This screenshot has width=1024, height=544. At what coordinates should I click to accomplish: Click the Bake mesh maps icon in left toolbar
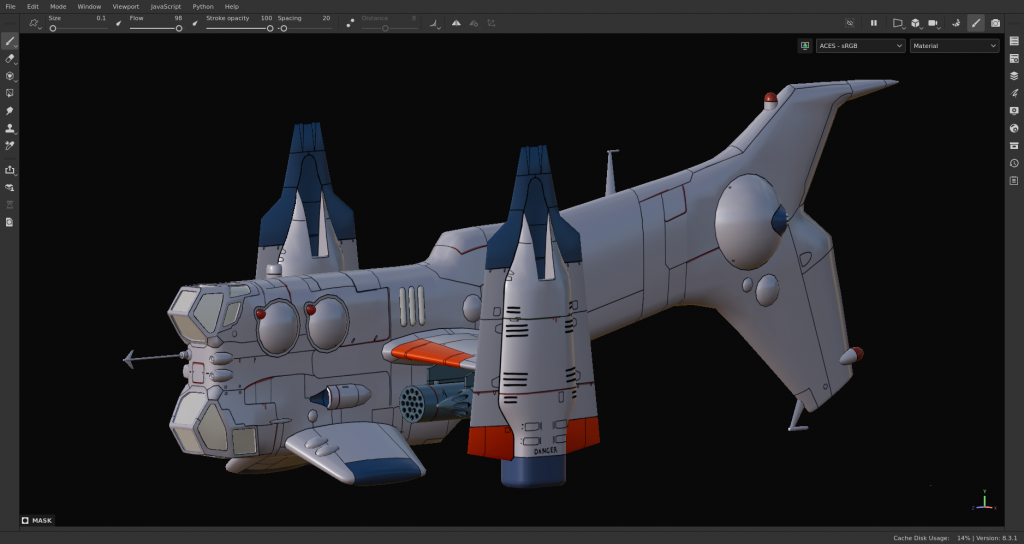pos(10,187)
